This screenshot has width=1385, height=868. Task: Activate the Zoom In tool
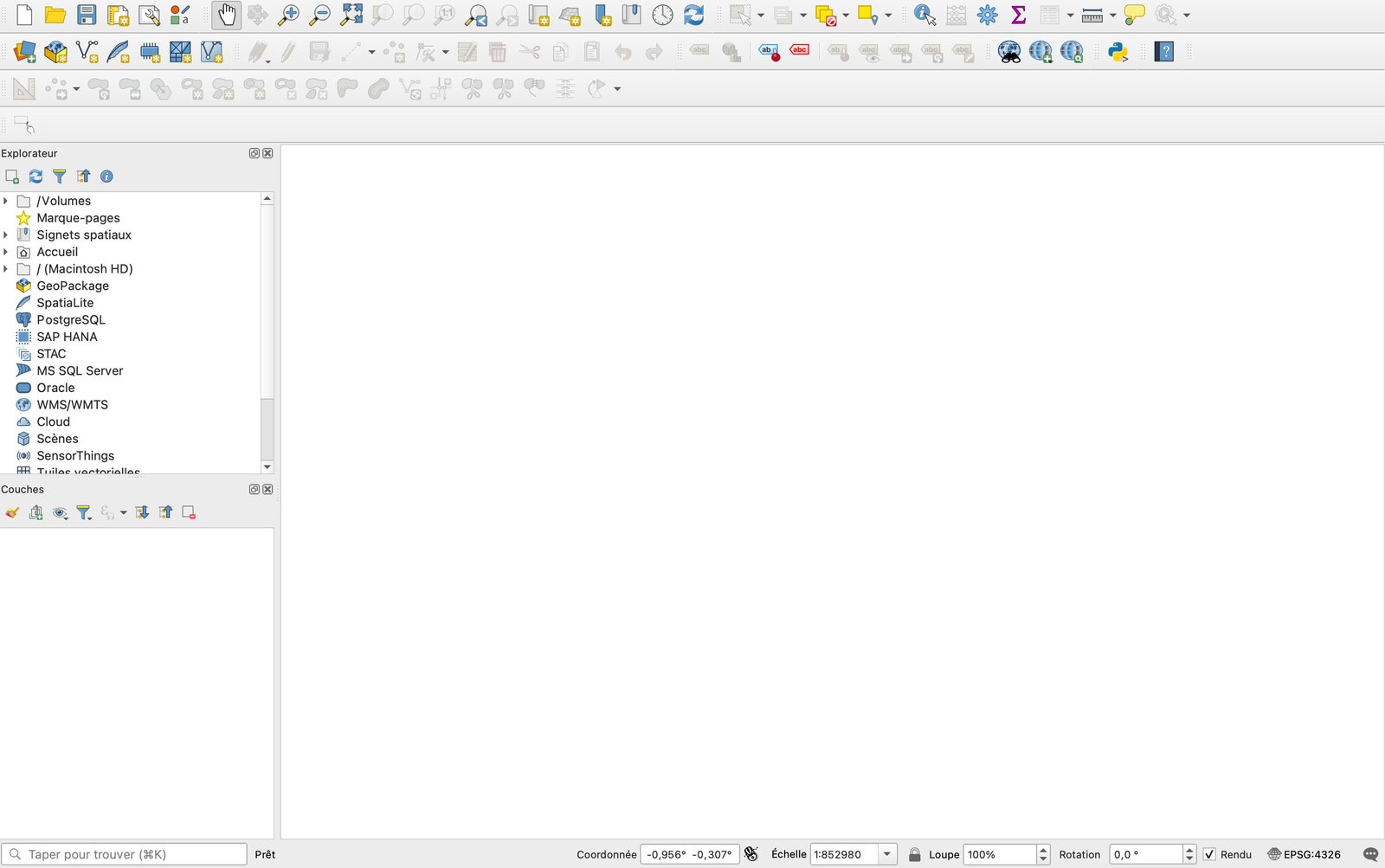tap(289, 15)
